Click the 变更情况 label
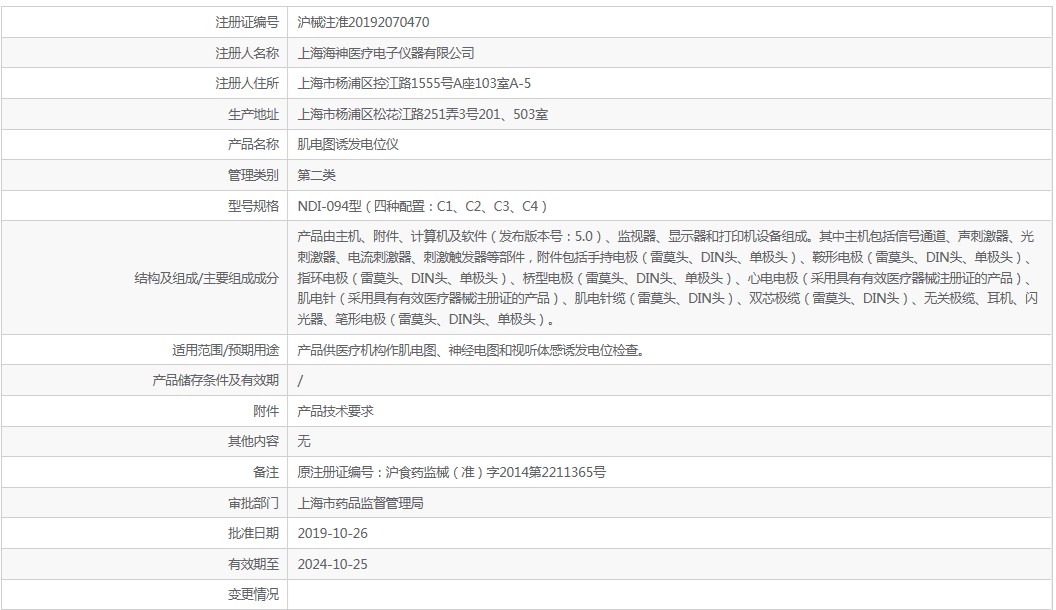This screenshot has height=610, width=1056. (253, 595)
